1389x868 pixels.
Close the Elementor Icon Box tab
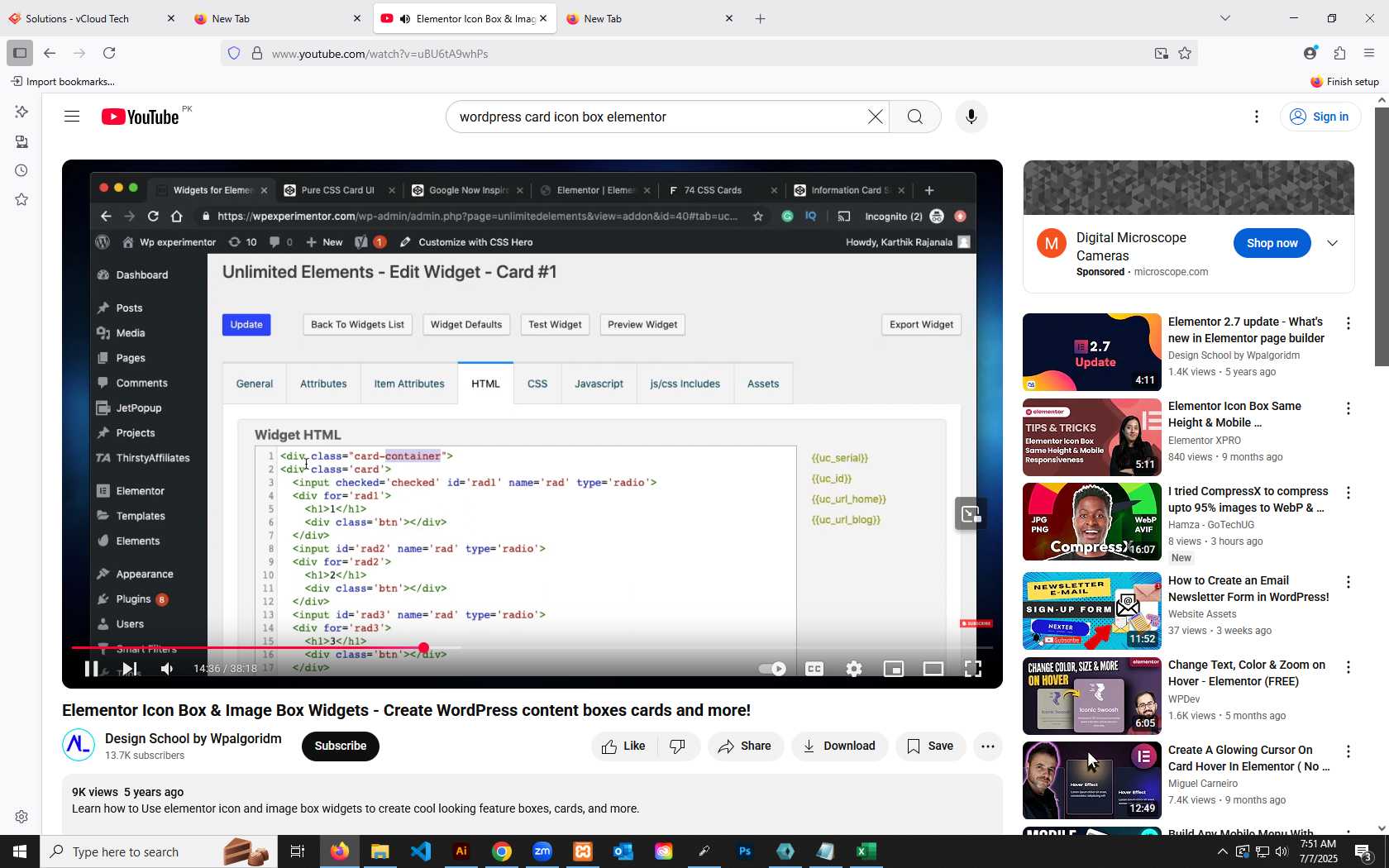coord(543,18)
